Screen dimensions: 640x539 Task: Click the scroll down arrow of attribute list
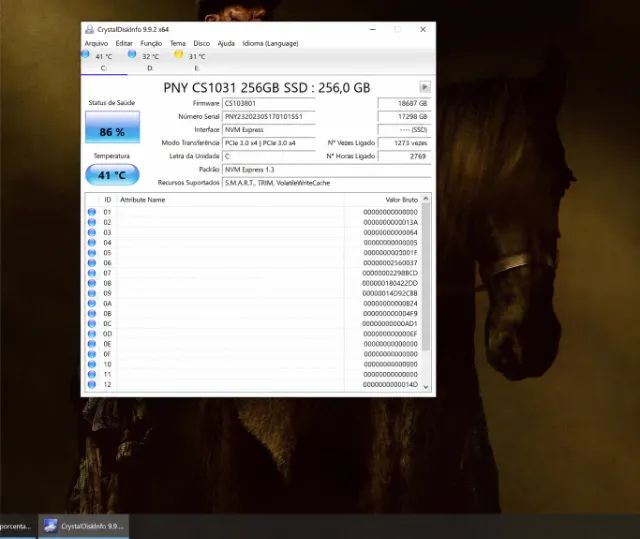(x=426, y=387)
